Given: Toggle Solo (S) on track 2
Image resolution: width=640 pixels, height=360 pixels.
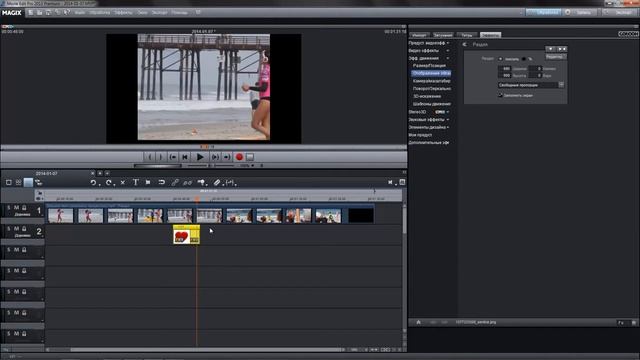Looking at the screenshot, I should pyautogui.click(x=9, y=229).
